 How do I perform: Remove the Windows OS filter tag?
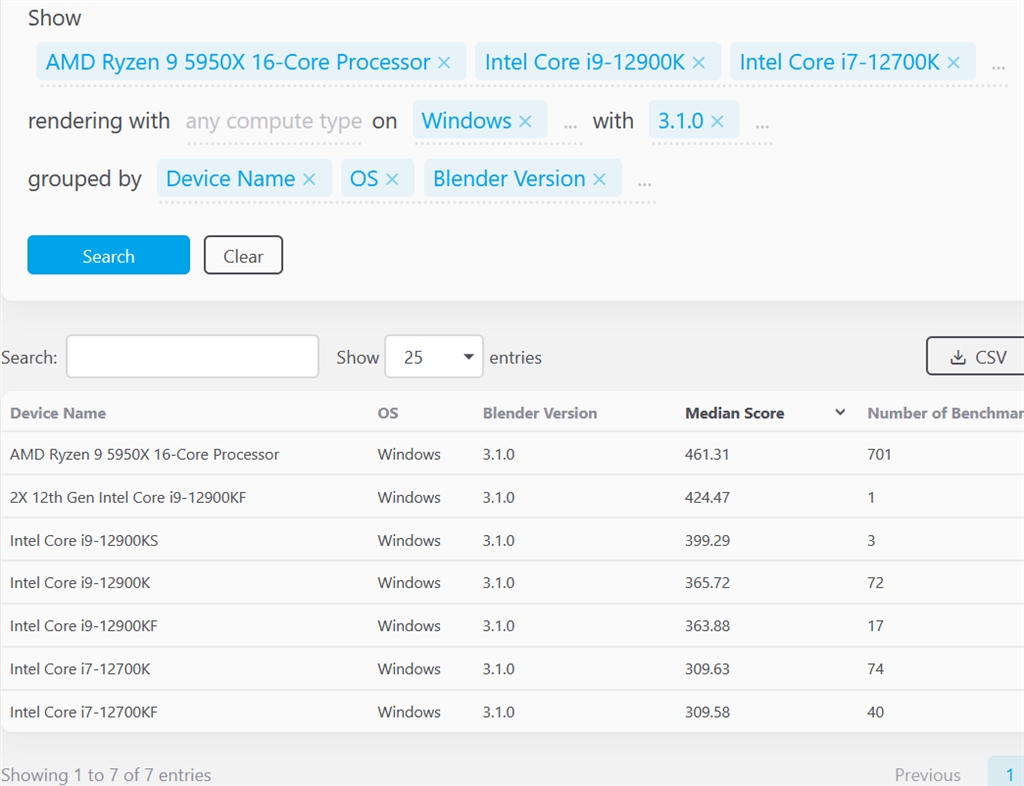tap(526, 122)
